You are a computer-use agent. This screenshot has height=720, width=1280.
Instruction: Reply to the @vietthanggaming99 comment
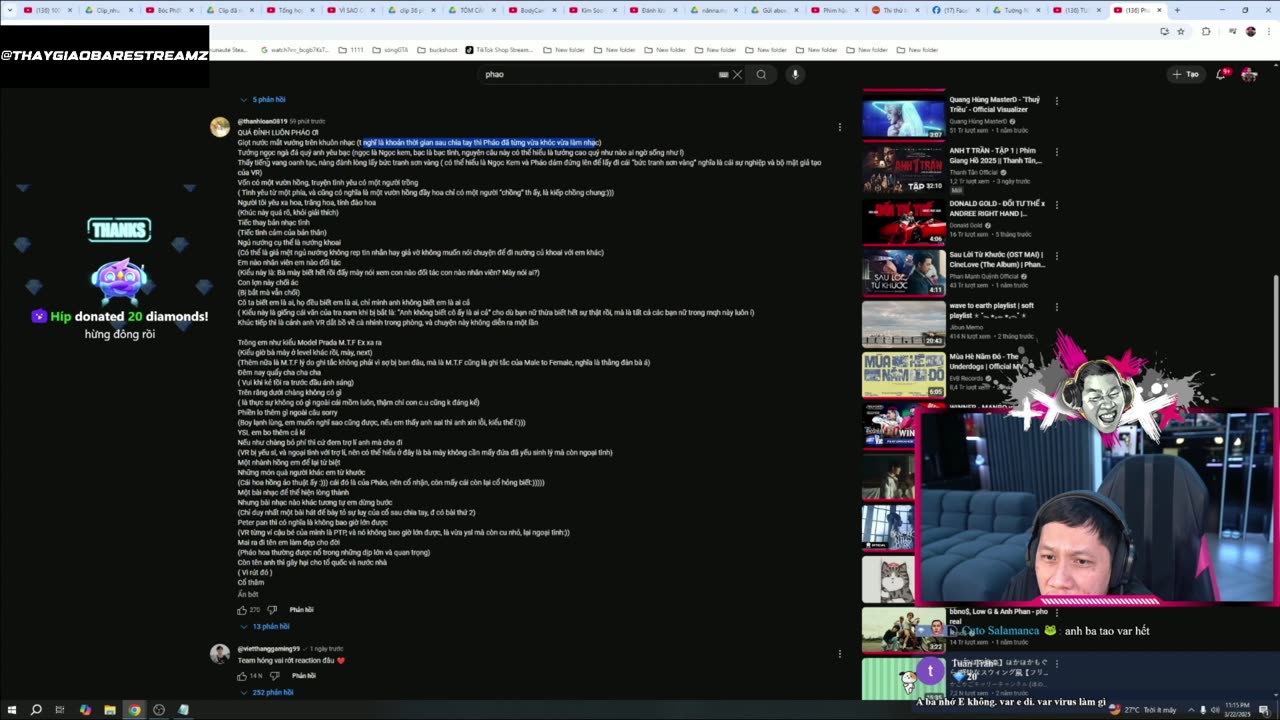(x=303, y=676)
